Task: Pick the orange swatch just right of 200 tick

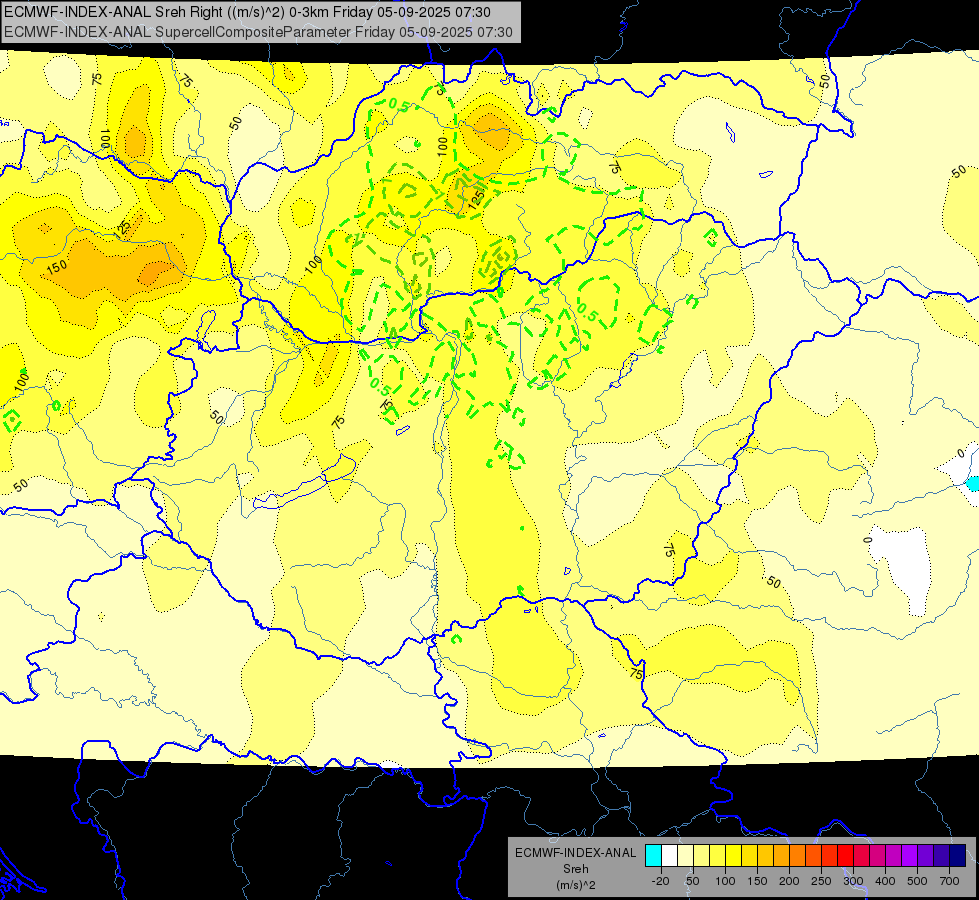Action: [797, 856]
